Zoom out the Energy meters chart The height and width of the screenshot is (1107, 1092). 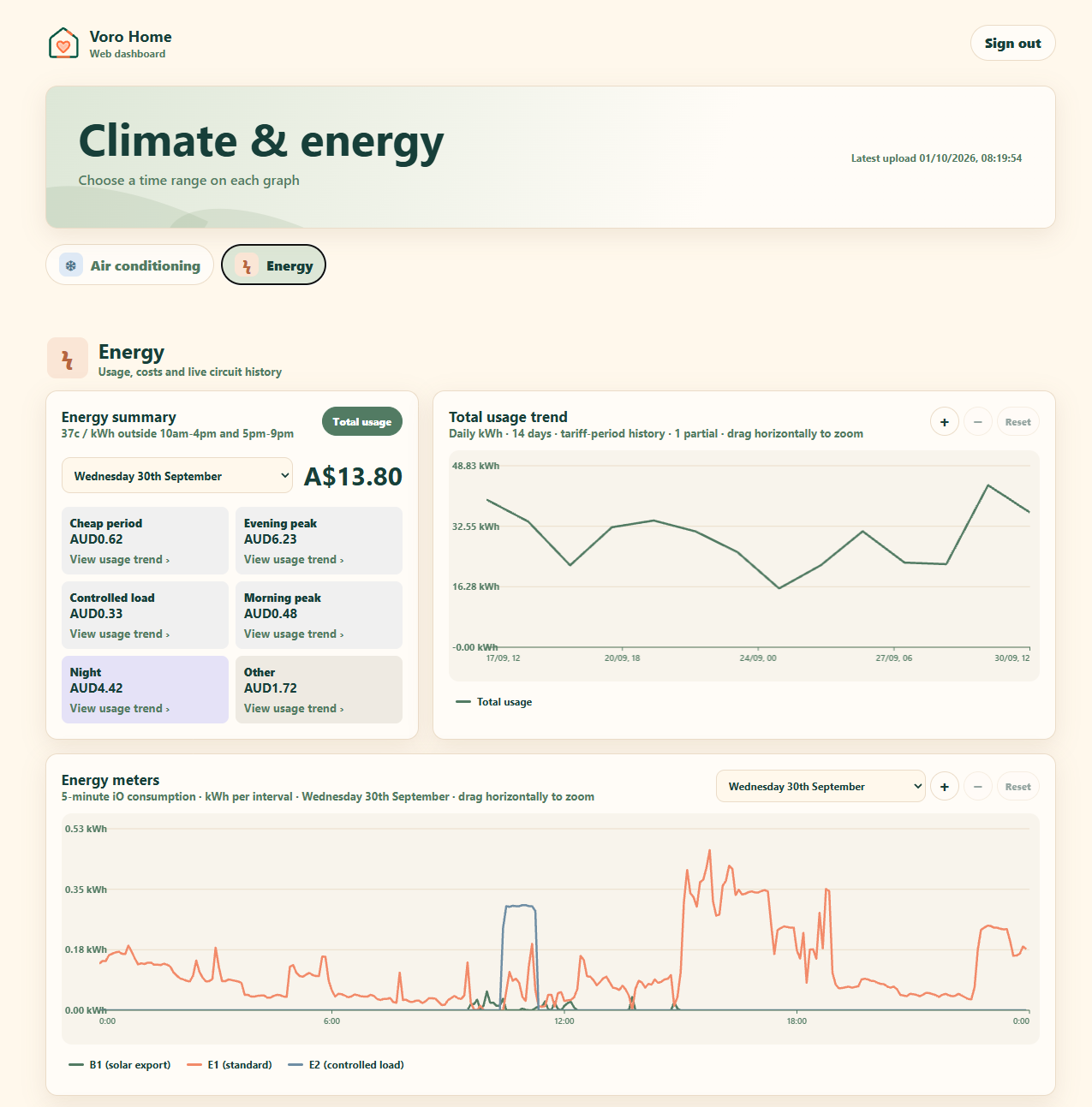[978, 787]
